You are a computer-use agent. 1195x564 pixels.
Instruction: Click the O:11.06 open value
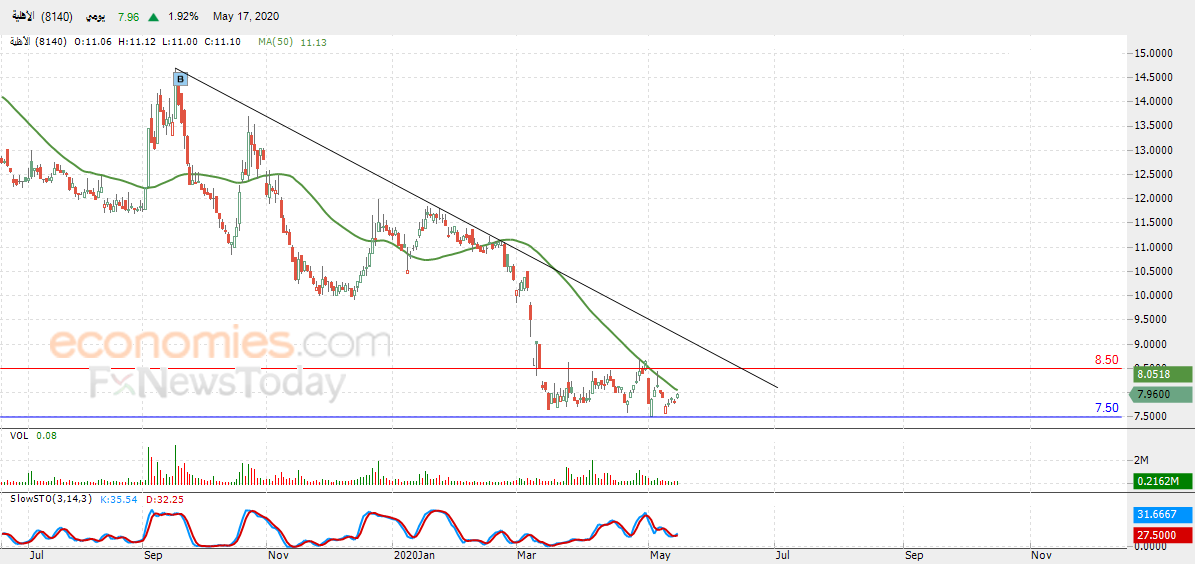(91, 42)
